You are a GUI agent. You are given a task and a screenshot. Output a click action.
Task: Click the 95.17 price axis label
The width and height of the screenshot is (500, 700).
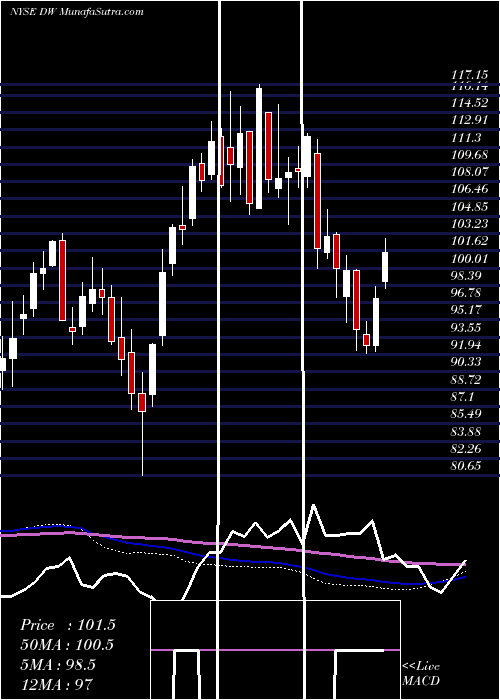coord(466,310)
